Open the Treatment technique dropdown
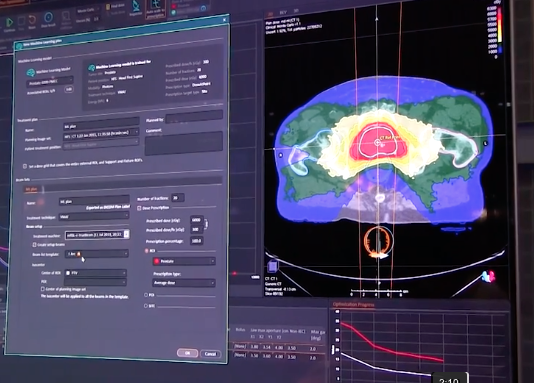 point(94,216)
